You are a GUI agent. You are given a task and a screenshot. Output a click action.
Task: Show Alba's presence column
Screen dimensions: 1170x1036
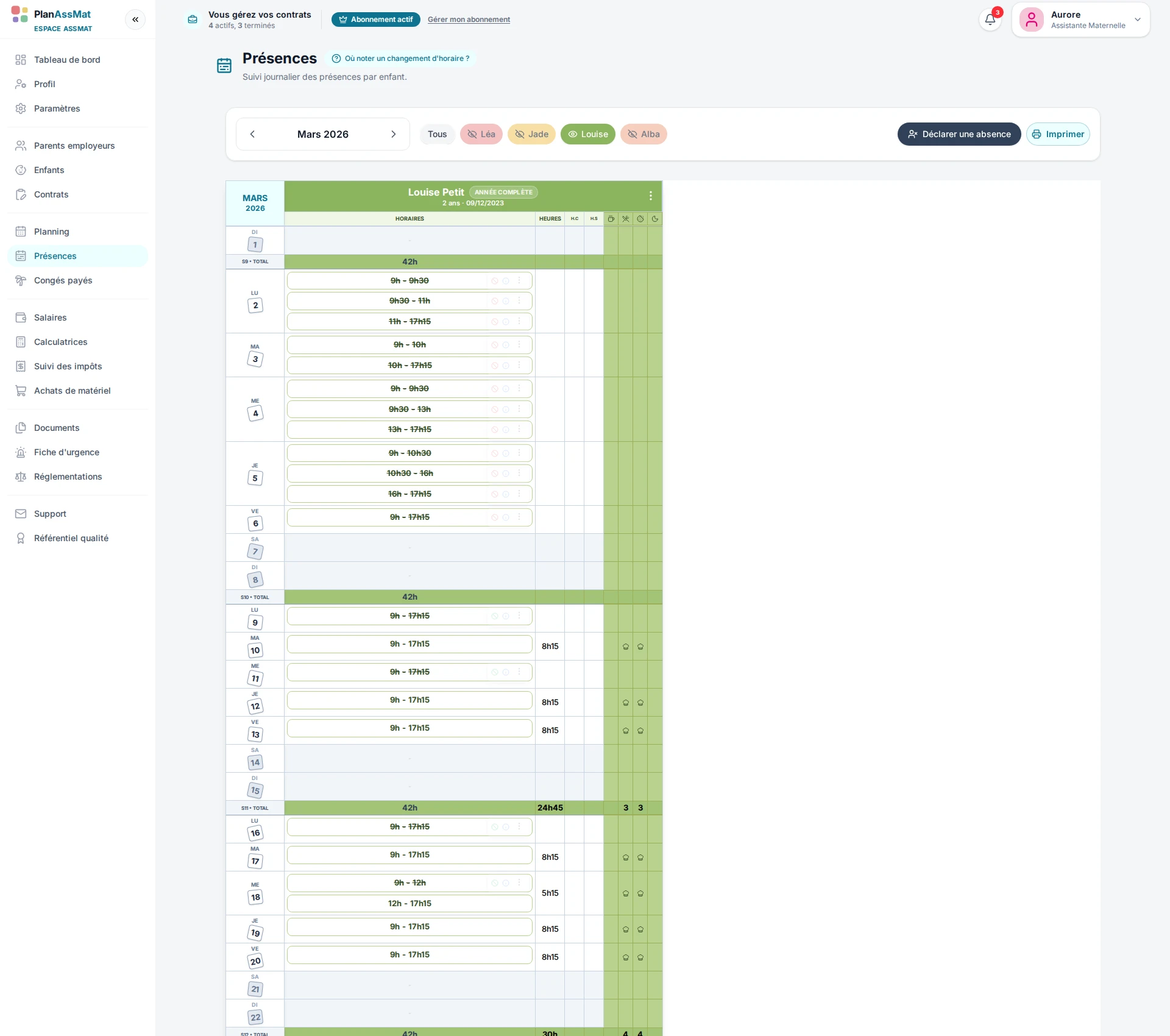coord(643,134)
